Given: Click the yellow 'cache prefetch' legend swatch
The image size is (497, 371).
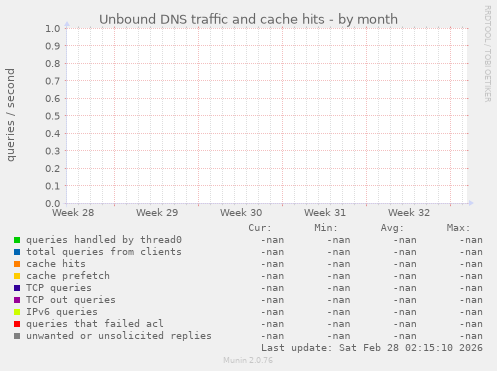Looking at the screenshot, I should coord(17,276).
